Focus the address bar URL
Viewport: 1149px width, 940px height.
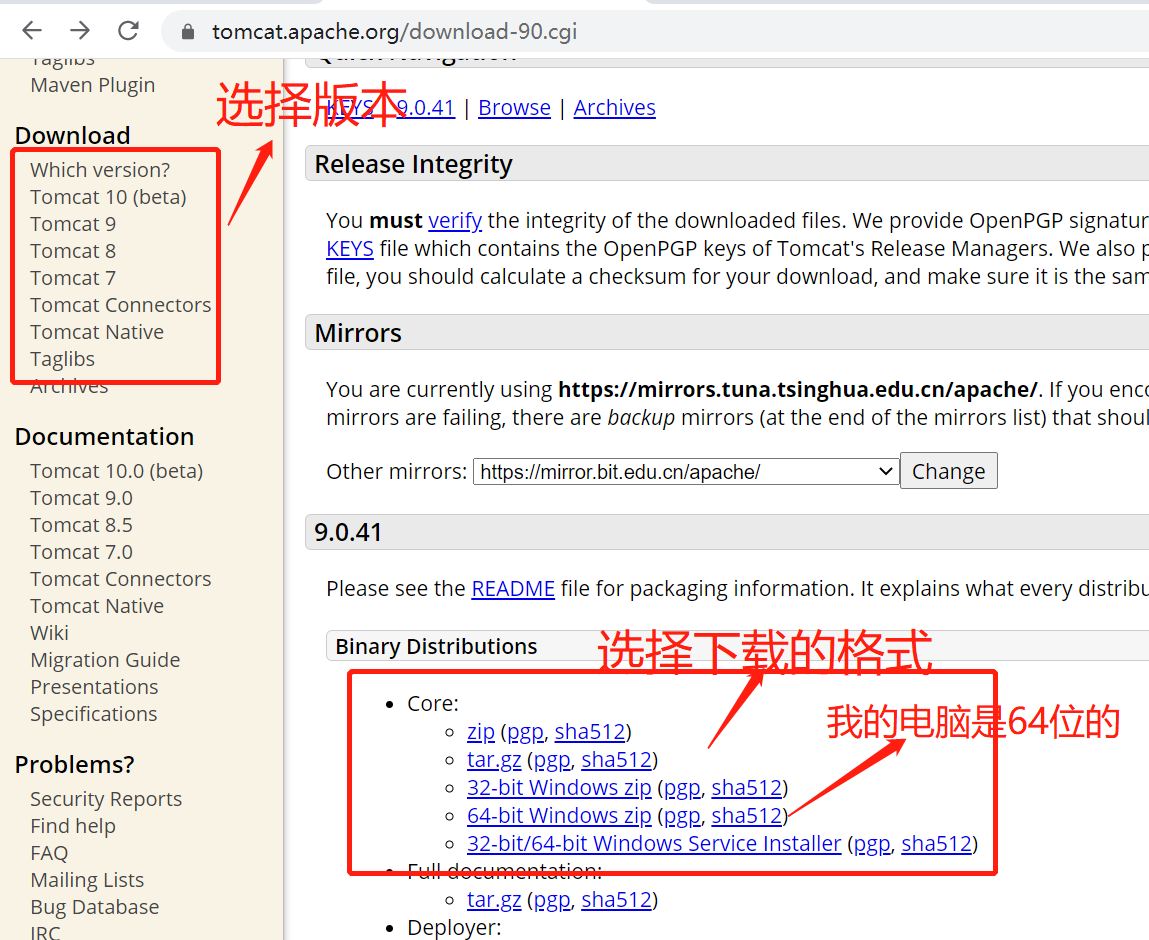coord(394,32)
